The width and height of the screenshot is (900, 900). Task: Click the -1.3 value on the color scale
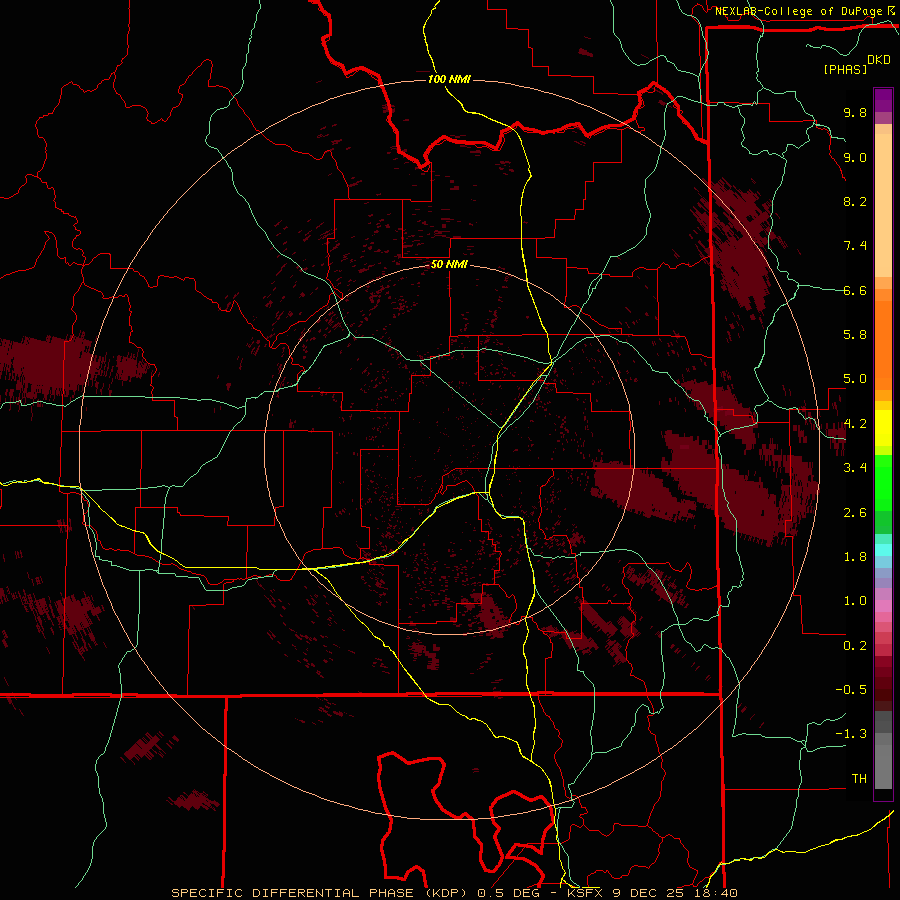click(x=851, y=734)
